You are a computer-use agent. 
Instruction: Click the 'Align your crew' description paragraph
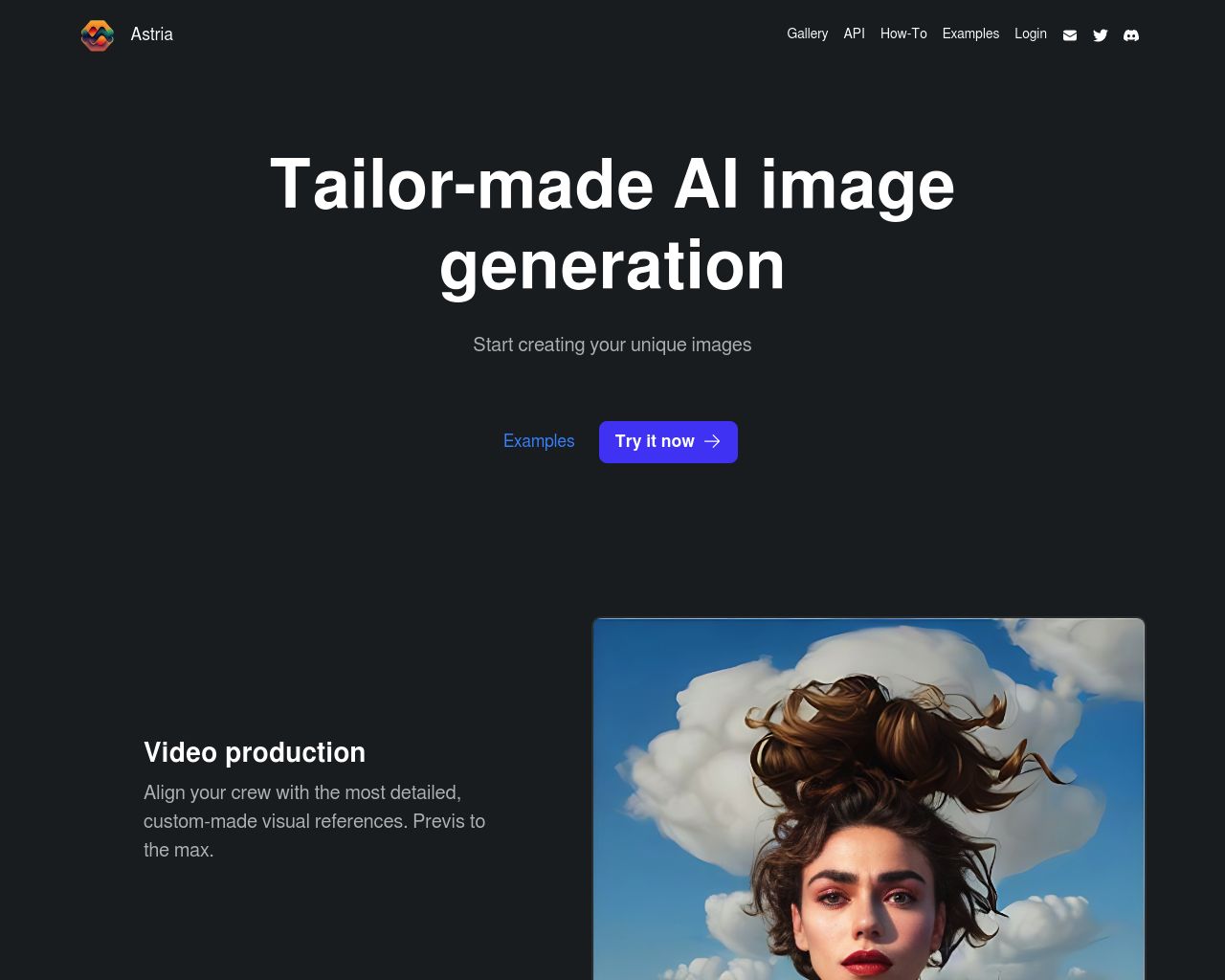point(315,821)
